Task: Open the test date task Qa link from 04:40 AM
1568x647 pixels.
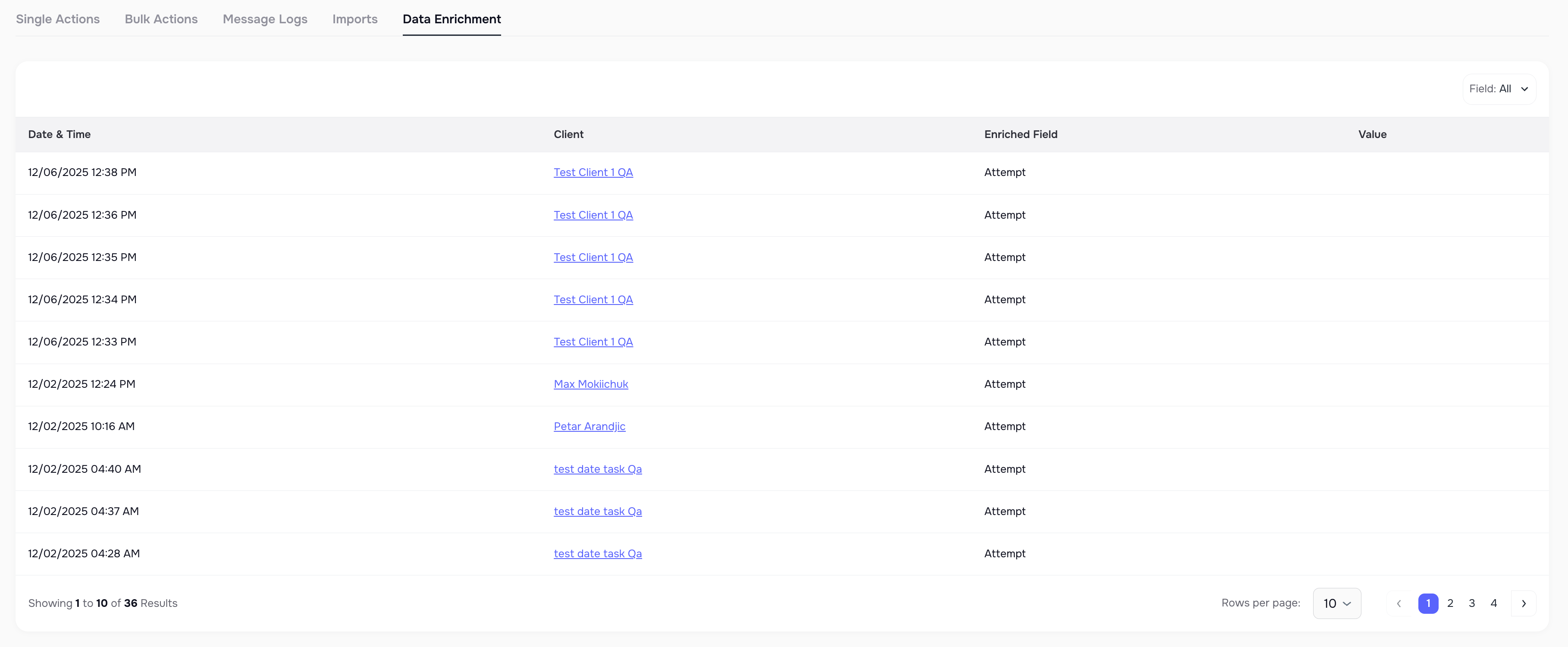Action: [598, 469]
